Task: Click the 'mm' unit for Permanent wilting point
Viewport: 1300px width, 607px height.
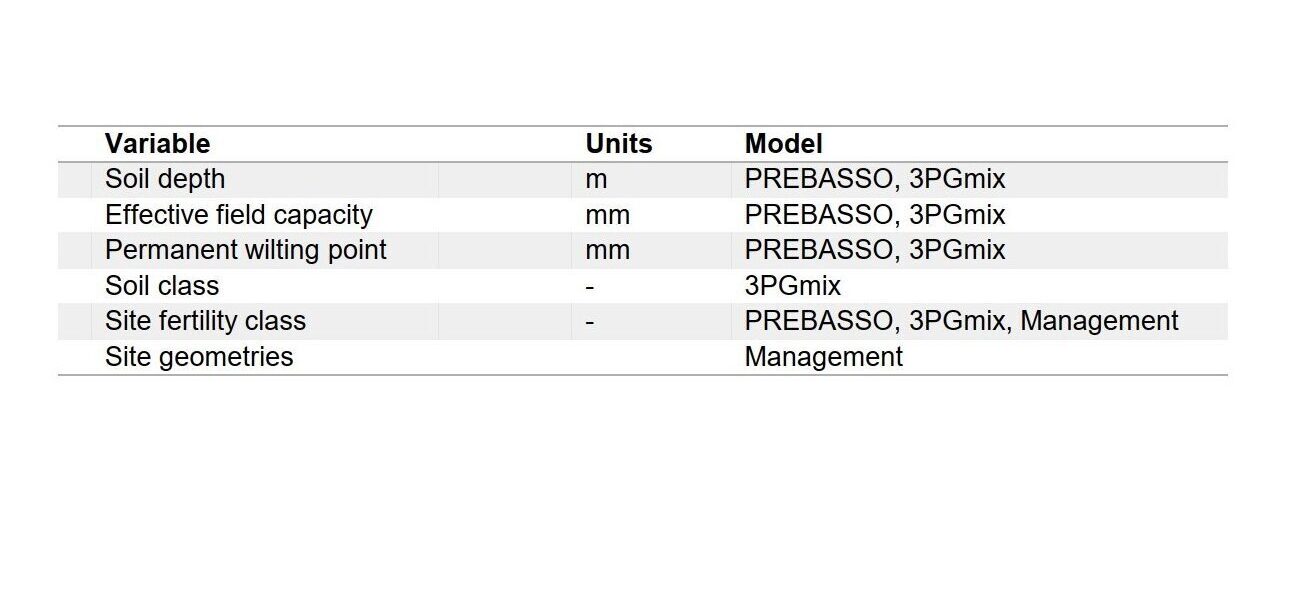Action: click(x=607, y=250)
